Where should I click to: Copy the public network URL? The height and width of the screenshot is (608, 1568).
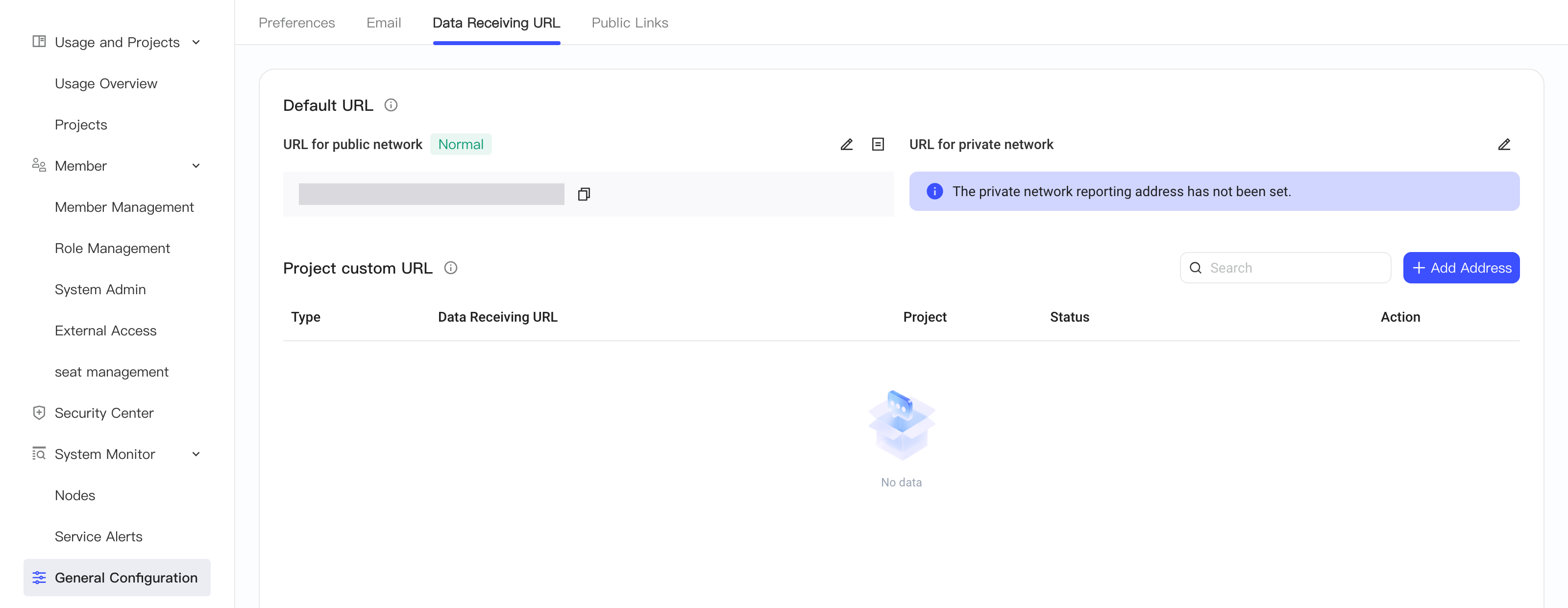[x=584, y=194]
